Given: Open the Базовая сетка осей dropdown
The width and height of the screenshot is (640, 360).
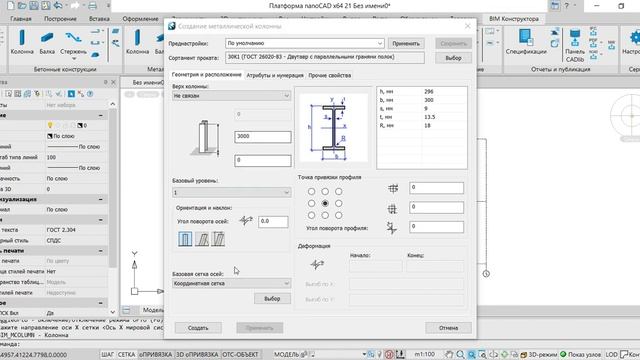Looking at the screenshot, I should pos(231,283).
